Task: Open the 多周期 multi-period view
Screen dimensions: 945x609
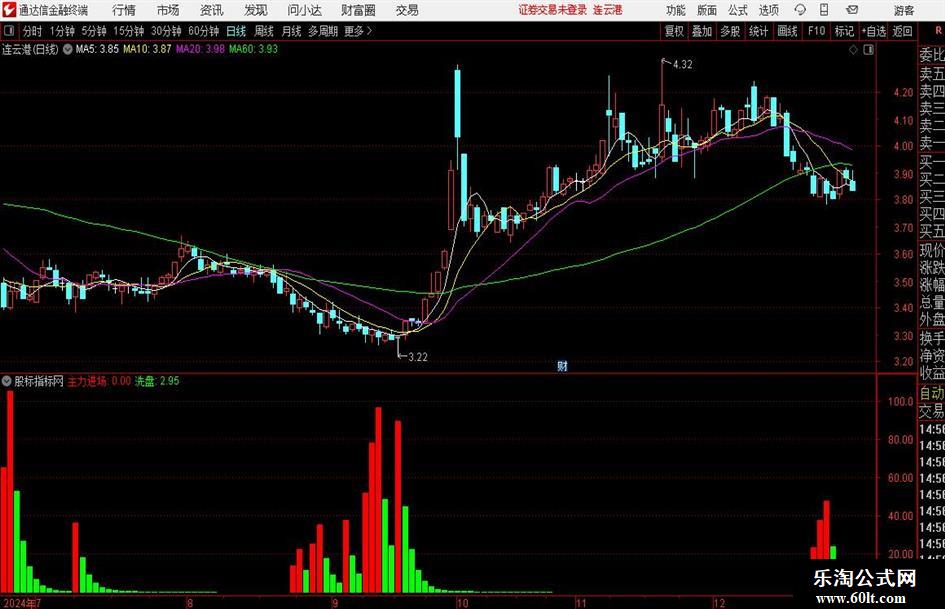Action: tap(323, 31)
